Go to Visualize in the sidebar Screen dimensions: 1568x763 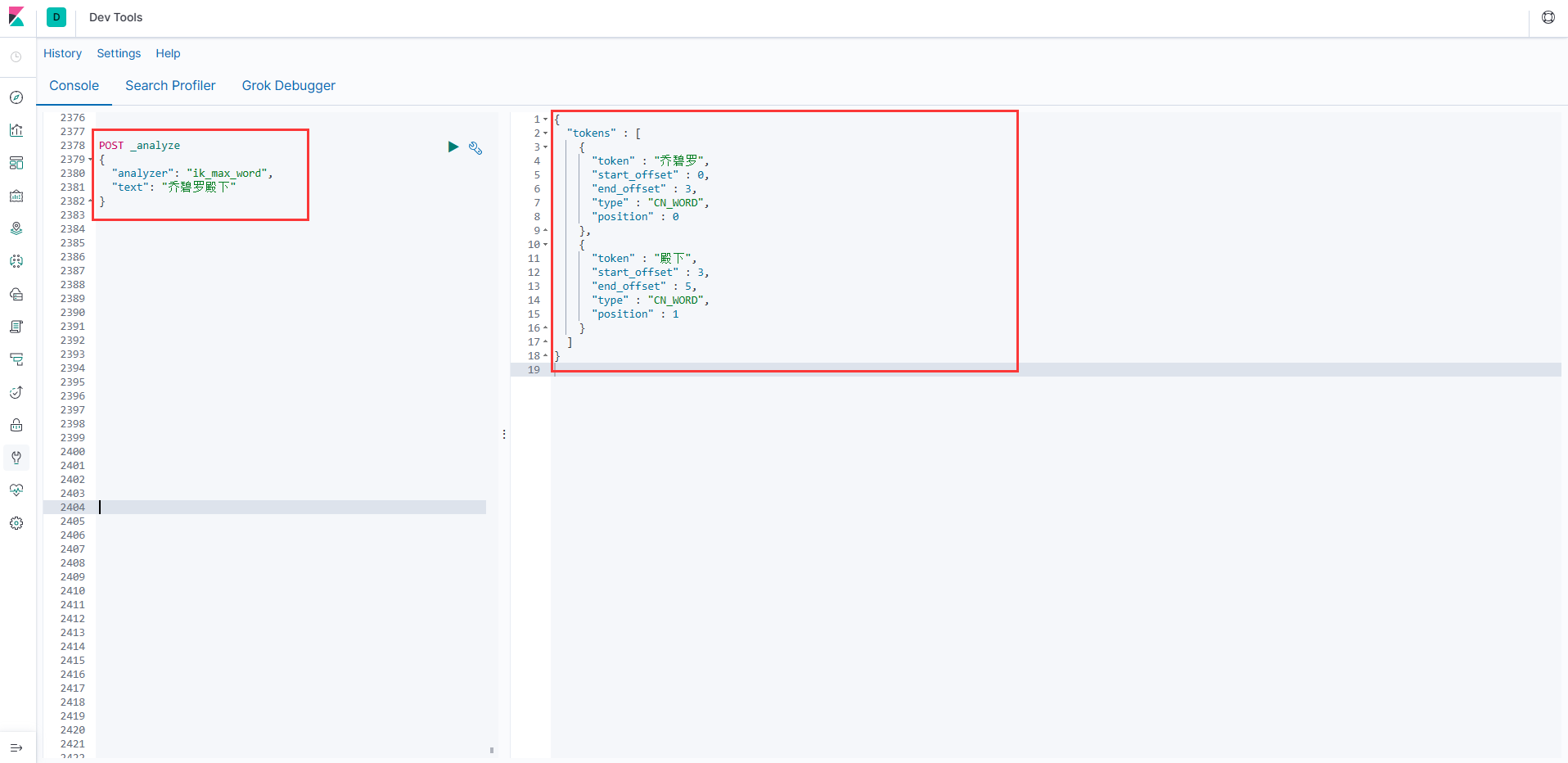tap(16, 130)
